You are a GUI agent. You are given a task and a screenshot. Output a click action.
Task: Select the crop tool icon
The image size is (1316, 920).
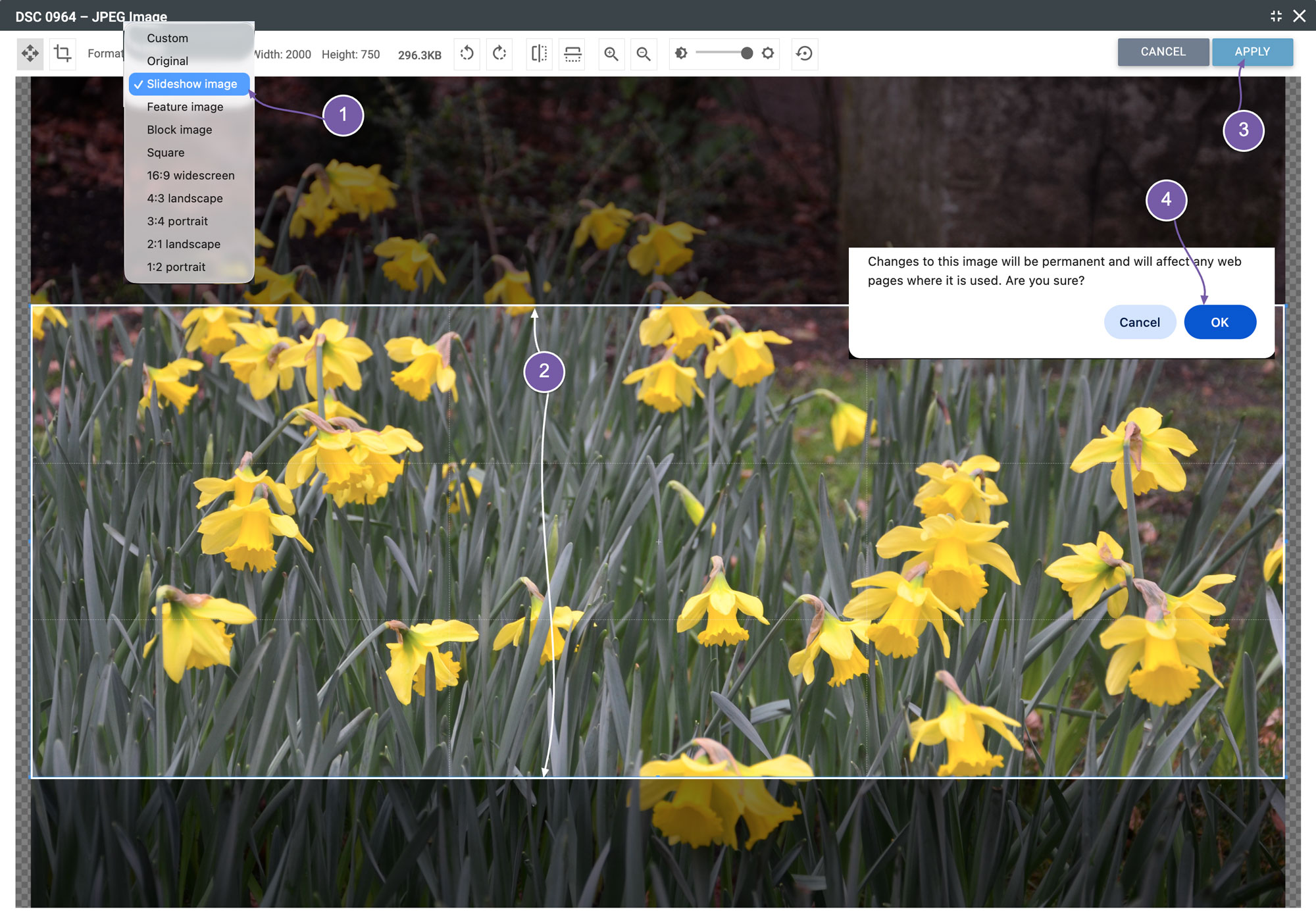click(x=63, y=53)
